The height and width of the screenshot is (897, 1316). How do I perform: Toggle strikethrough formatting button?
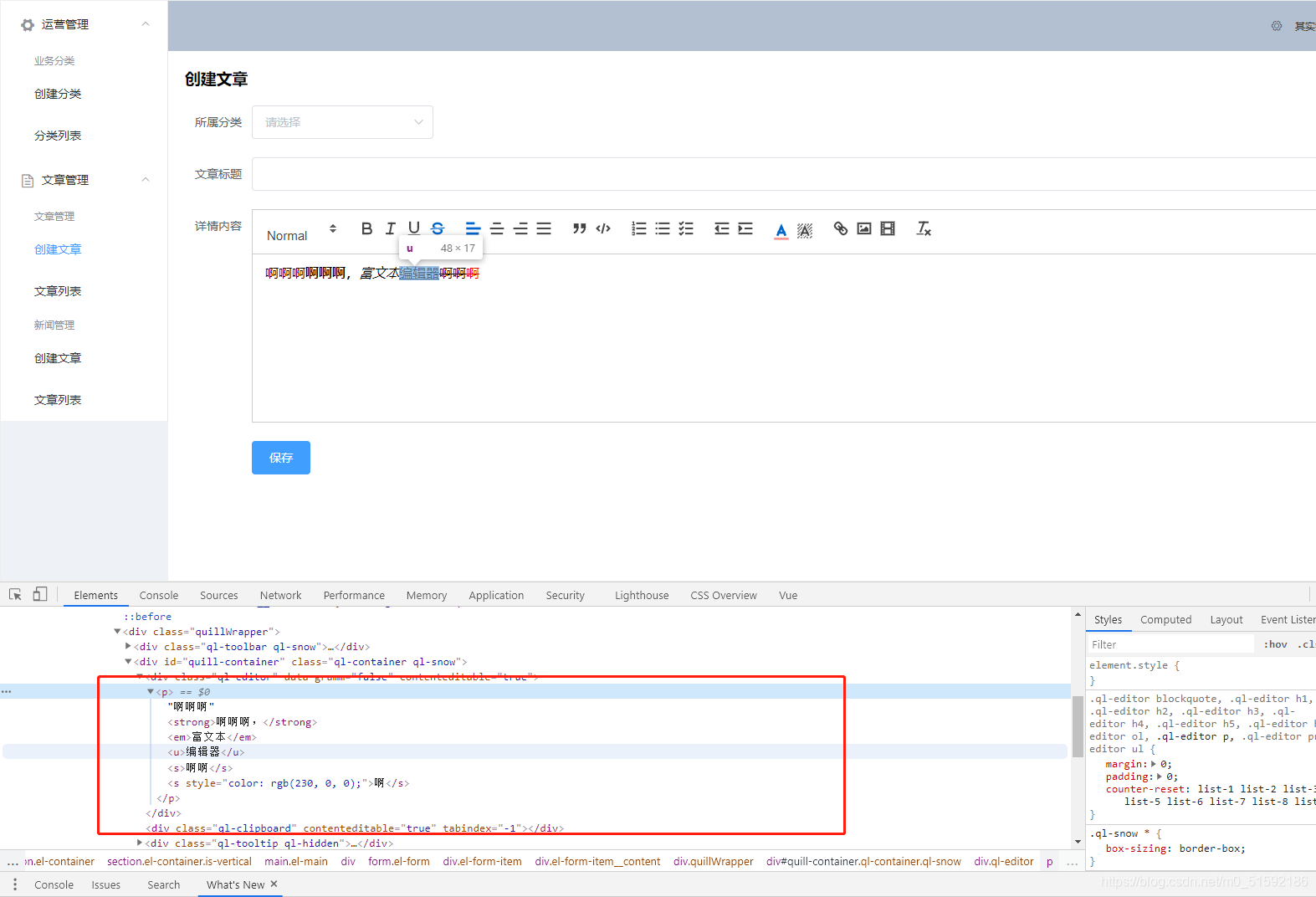click(438, 228)
